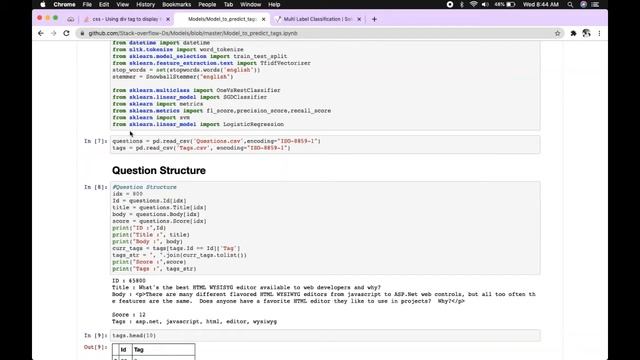Click the 'Tag' column header in table

[139, 350]
